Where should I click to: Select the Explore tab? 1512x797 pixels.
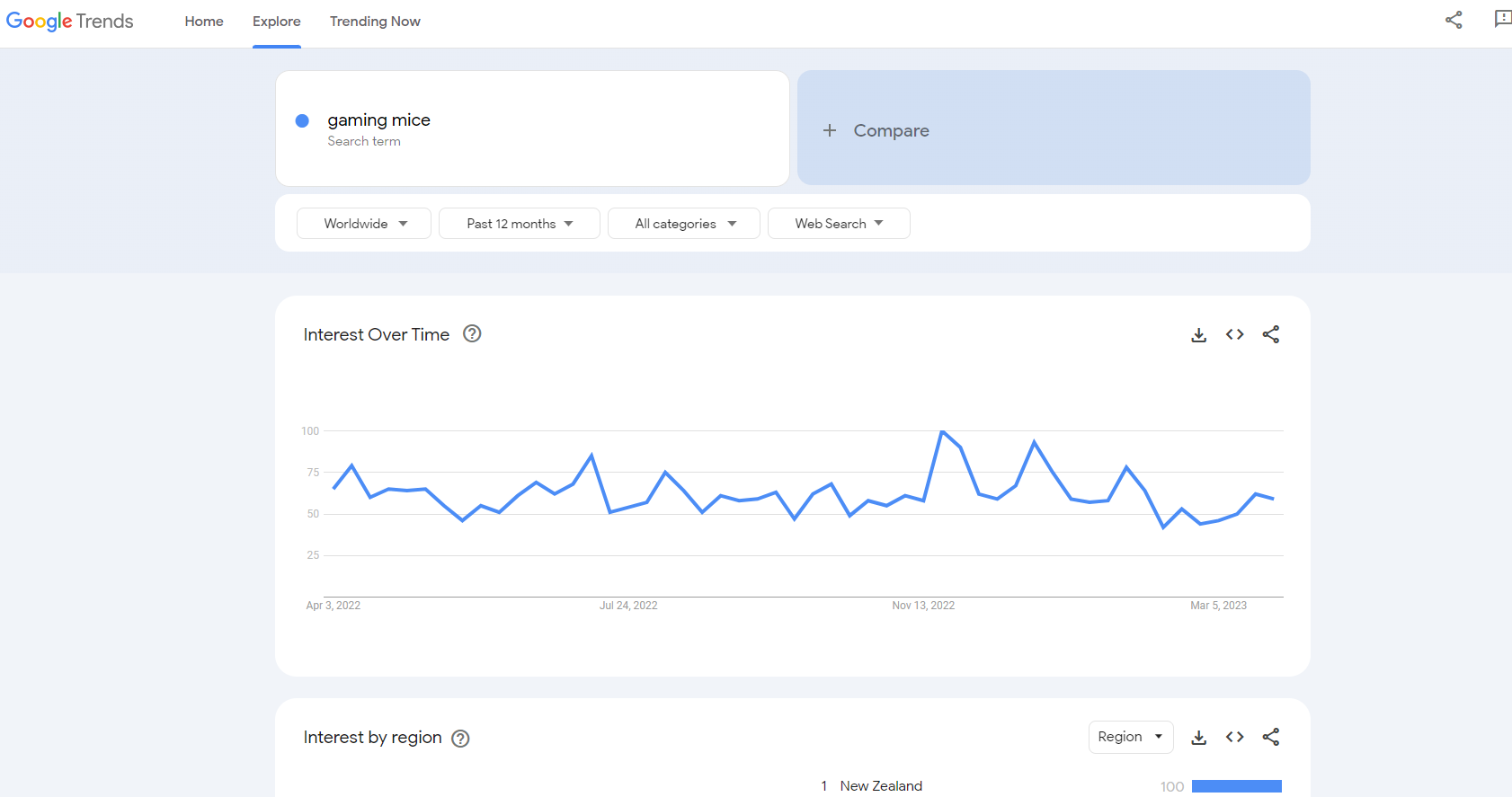coord(277,22)
